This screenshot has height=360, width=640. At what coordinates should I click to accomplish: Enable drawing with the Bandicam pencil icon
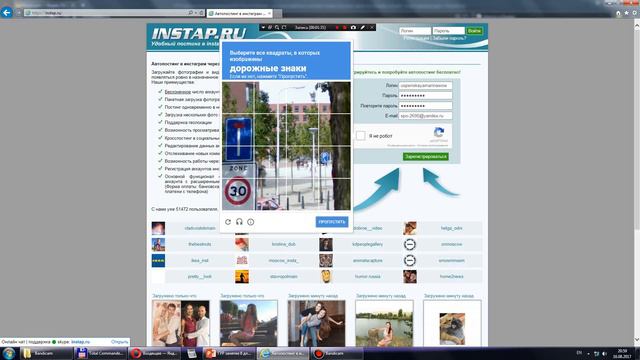(x=362, y=27)
